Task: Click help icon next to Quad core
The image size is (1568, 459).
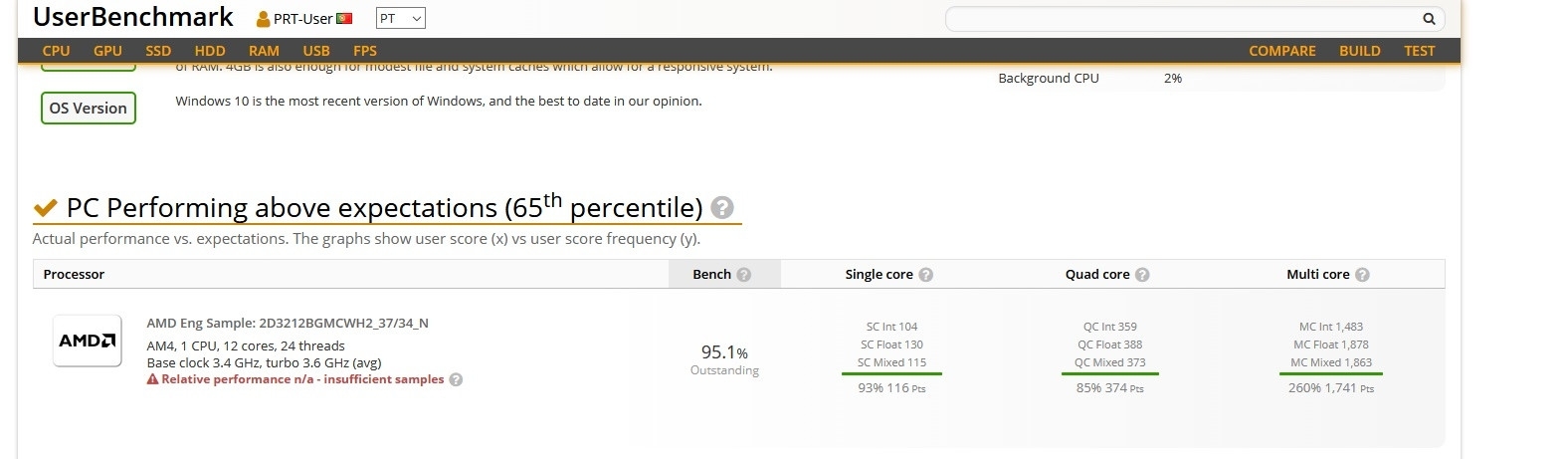Action: [1143, 275]
